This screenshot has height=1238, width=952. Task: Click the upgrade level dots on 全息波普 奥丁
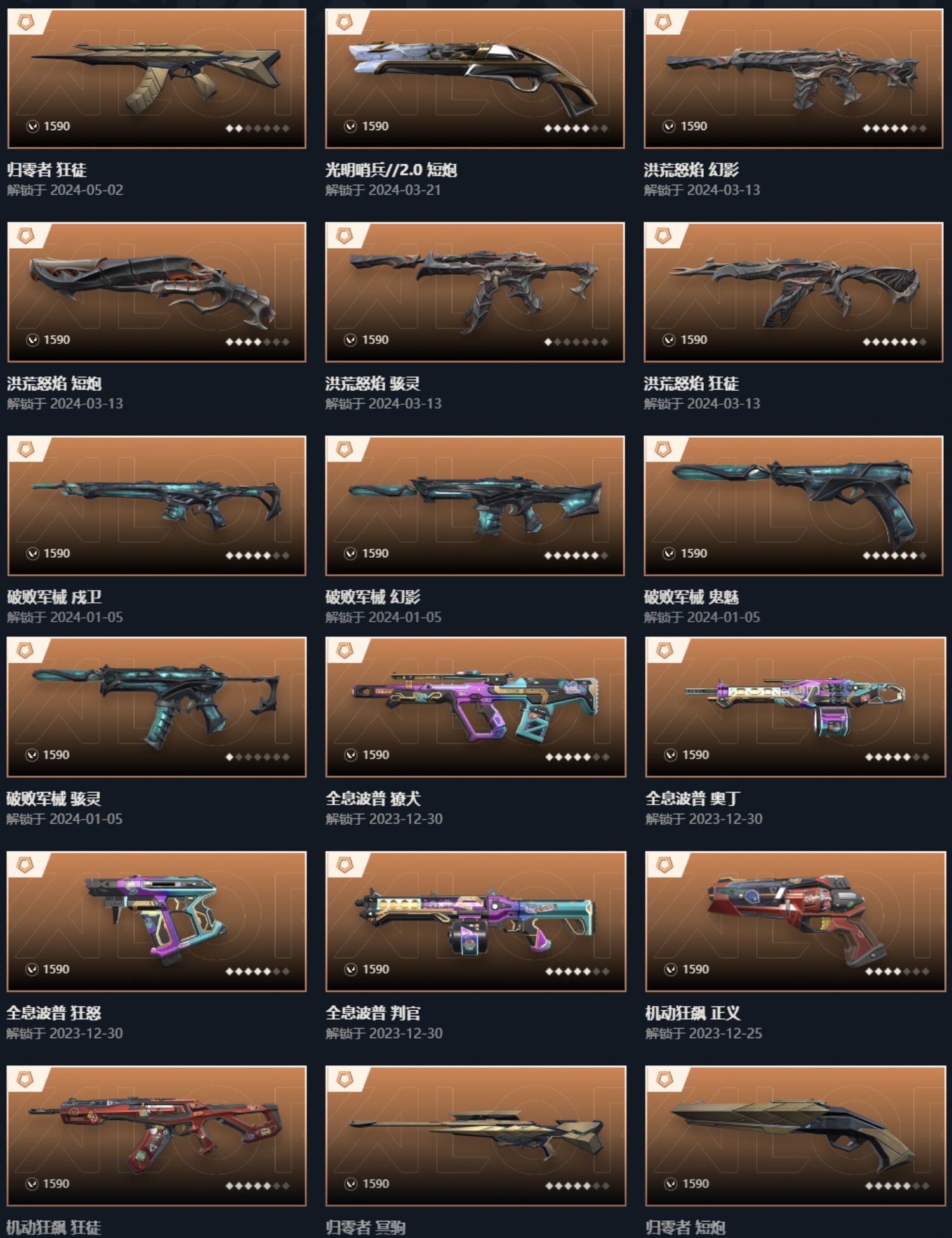[x=897, y=757]
